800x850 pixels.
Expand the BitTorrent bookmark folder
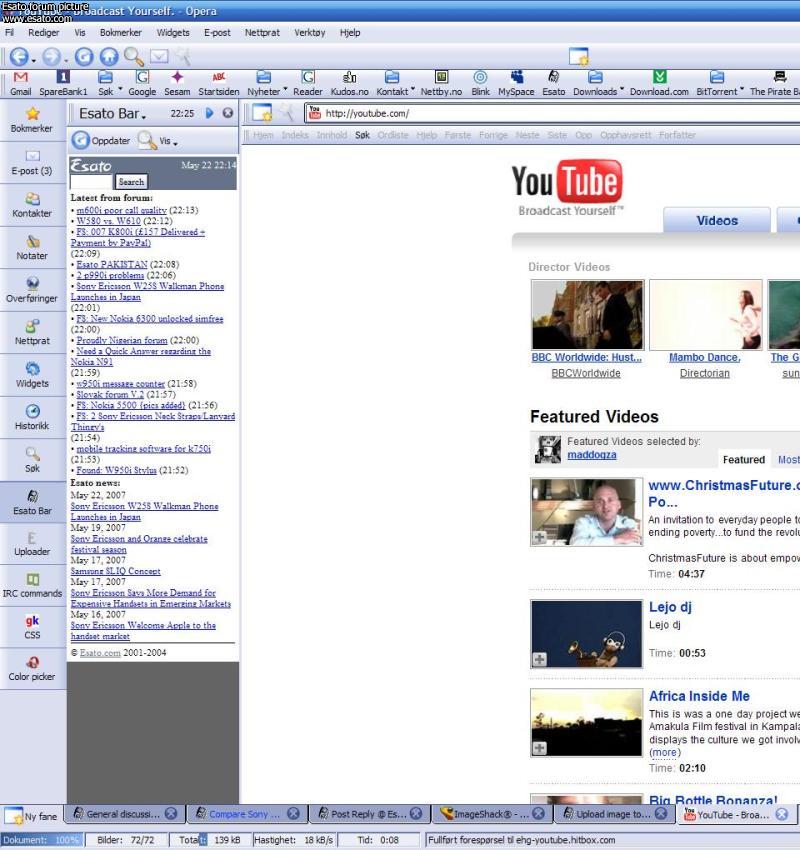tap(741, 88)
